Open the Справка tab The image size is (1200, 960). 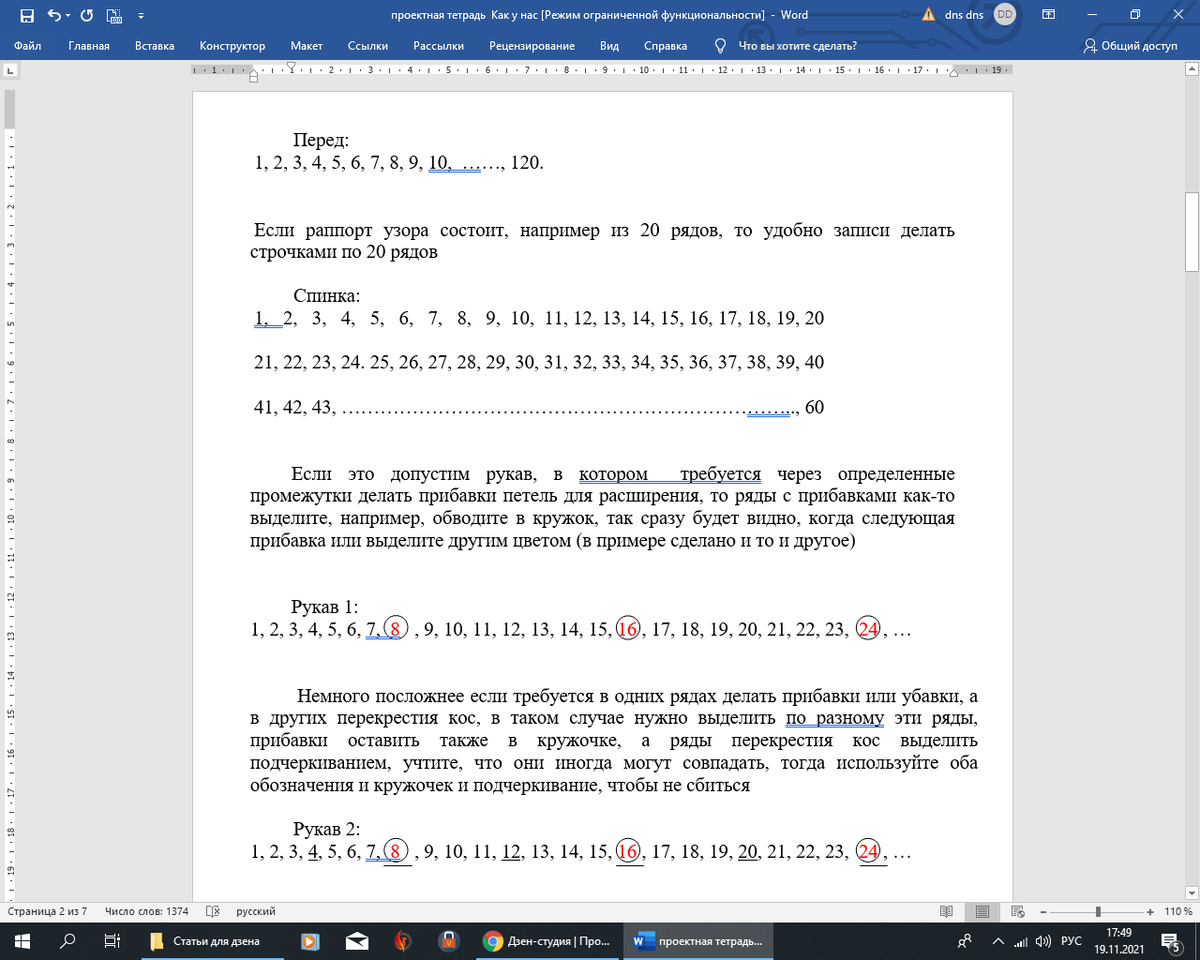(666, 46)
